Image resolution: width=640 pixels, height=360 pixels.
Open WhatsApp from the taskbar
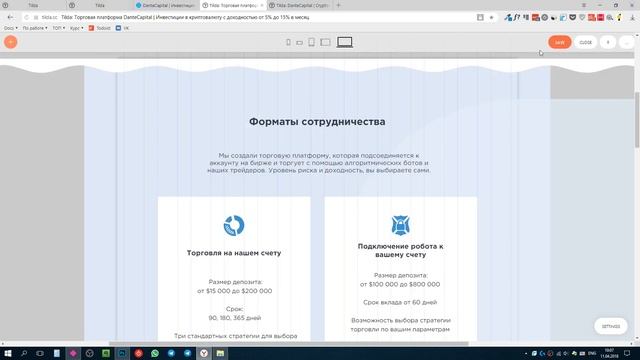pos(155,353)
